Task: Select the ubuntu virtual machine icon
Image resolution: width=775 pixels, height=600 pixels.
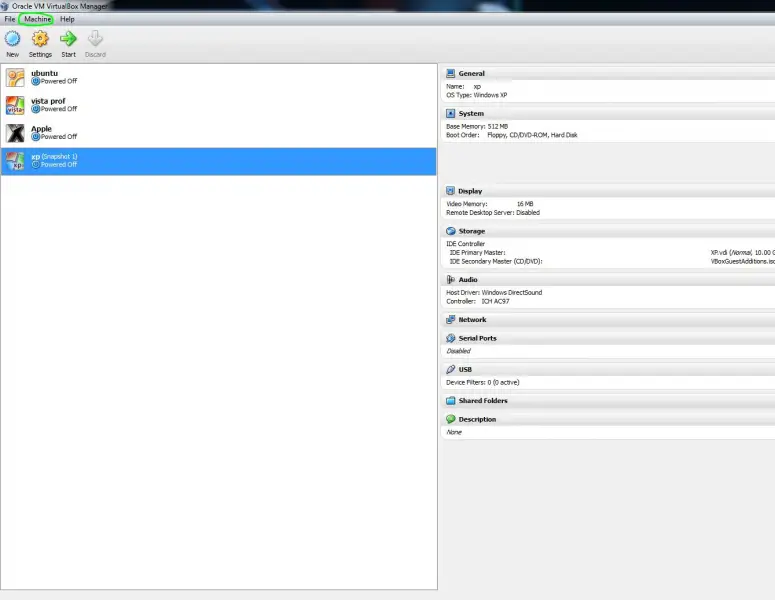Action: click(15, 78)
